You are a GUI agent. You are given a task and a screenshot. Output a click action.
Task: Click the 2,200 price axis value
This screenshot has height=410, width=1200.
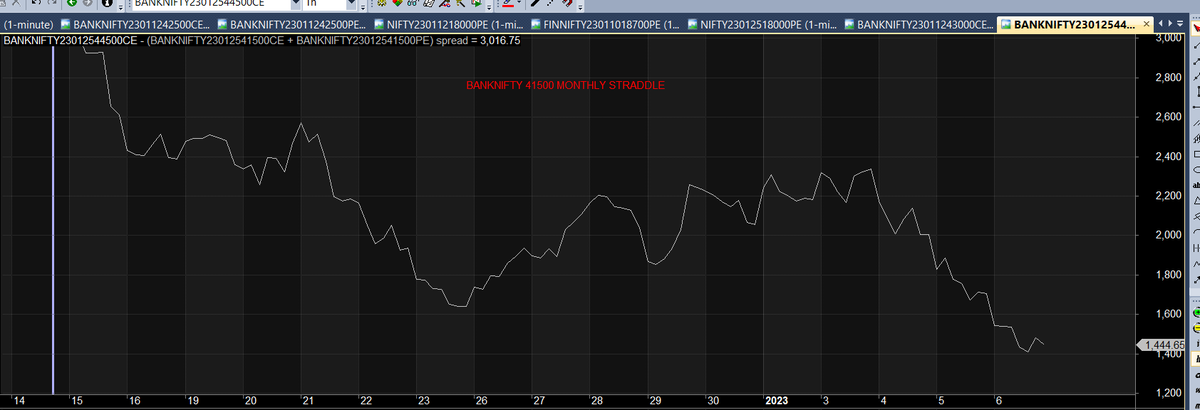[x=1167, y=196]
